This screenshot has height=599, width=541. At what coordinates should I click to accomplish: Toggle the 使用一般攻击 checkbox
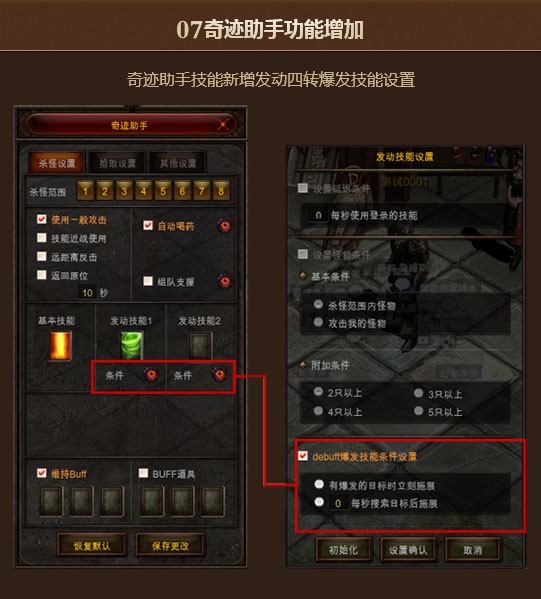(42, 219)
